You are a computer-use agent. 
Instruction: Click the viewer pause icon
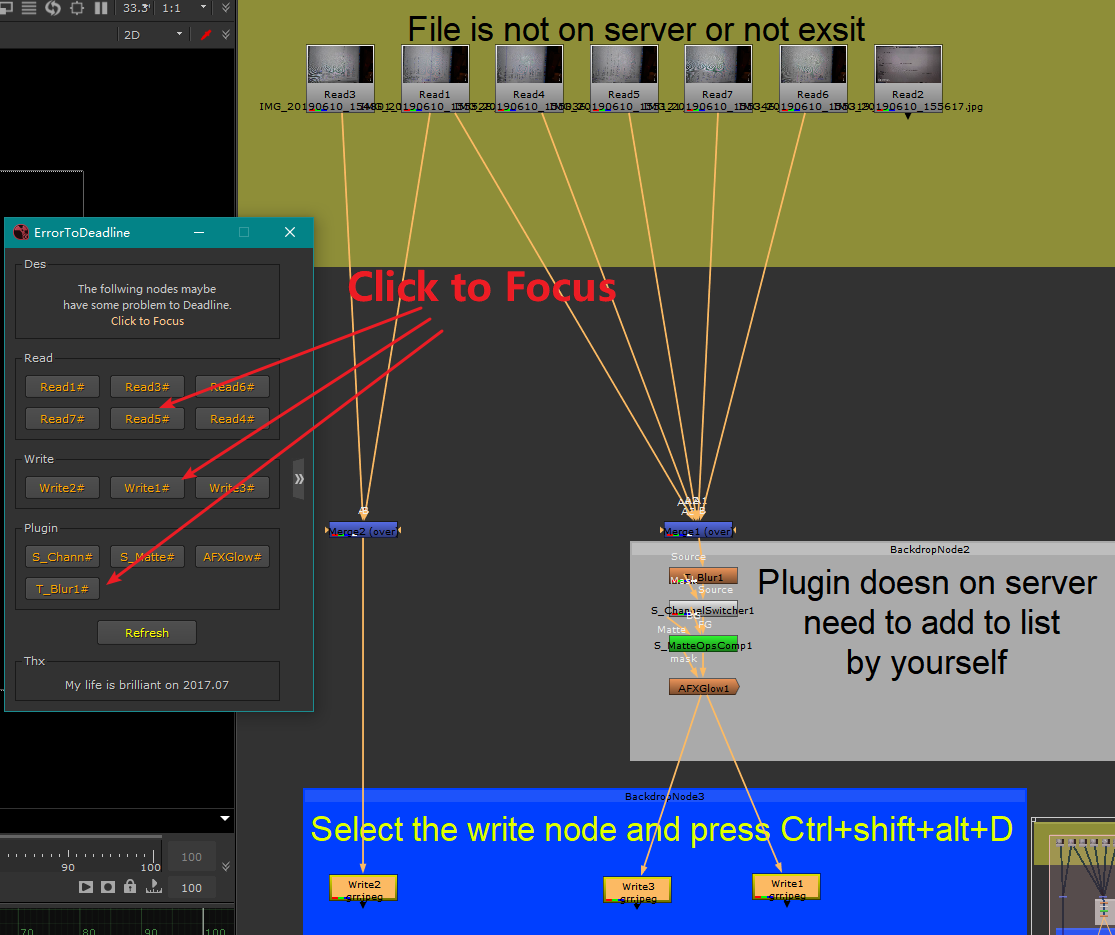[x=100, y=8]
